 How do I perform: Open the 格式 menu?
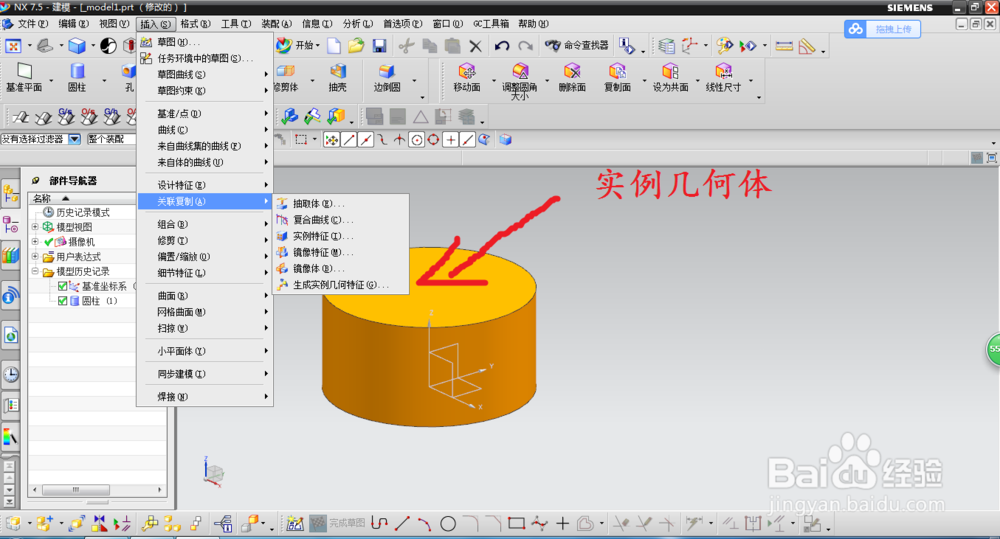pos(195,24)
